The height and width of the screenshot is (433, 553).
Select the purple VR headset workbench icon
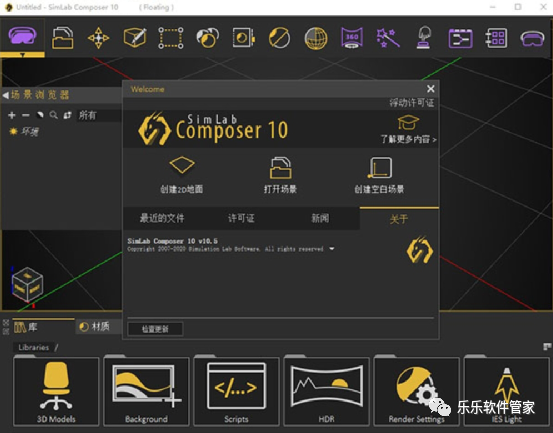pyautogui.click(x=22, y=36)
